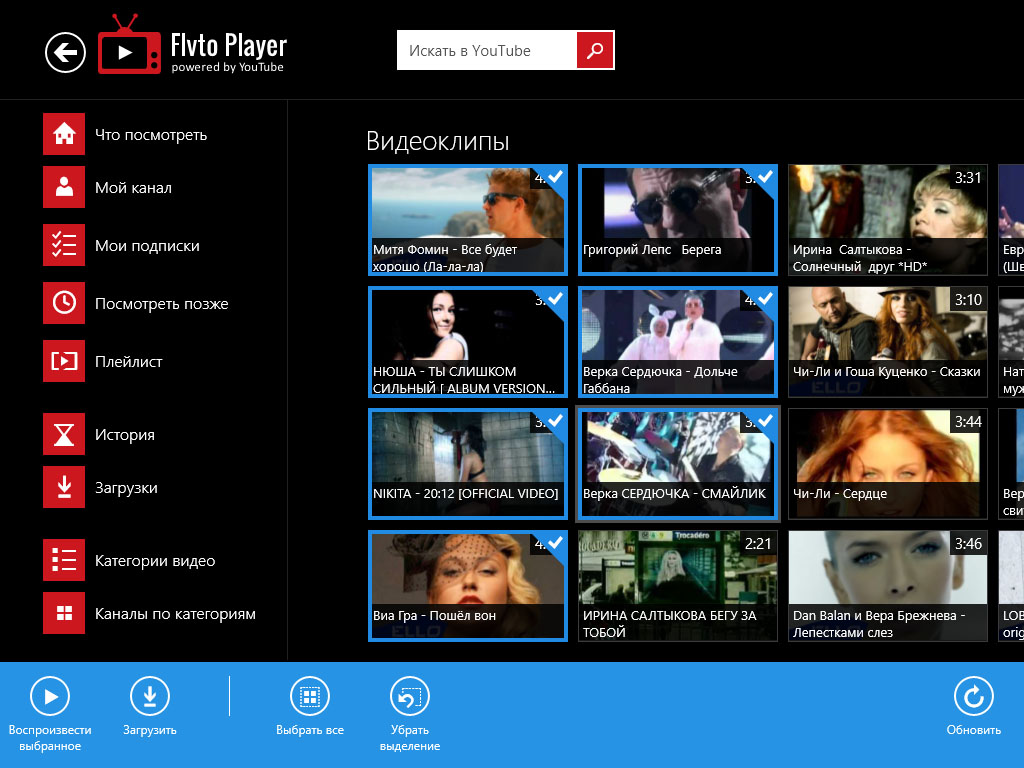This screenshot has width=1024, height=768.
Task: Click Виа Гра - Пошёл вон title
Action: pyautogui.click(x=434, y=616)
